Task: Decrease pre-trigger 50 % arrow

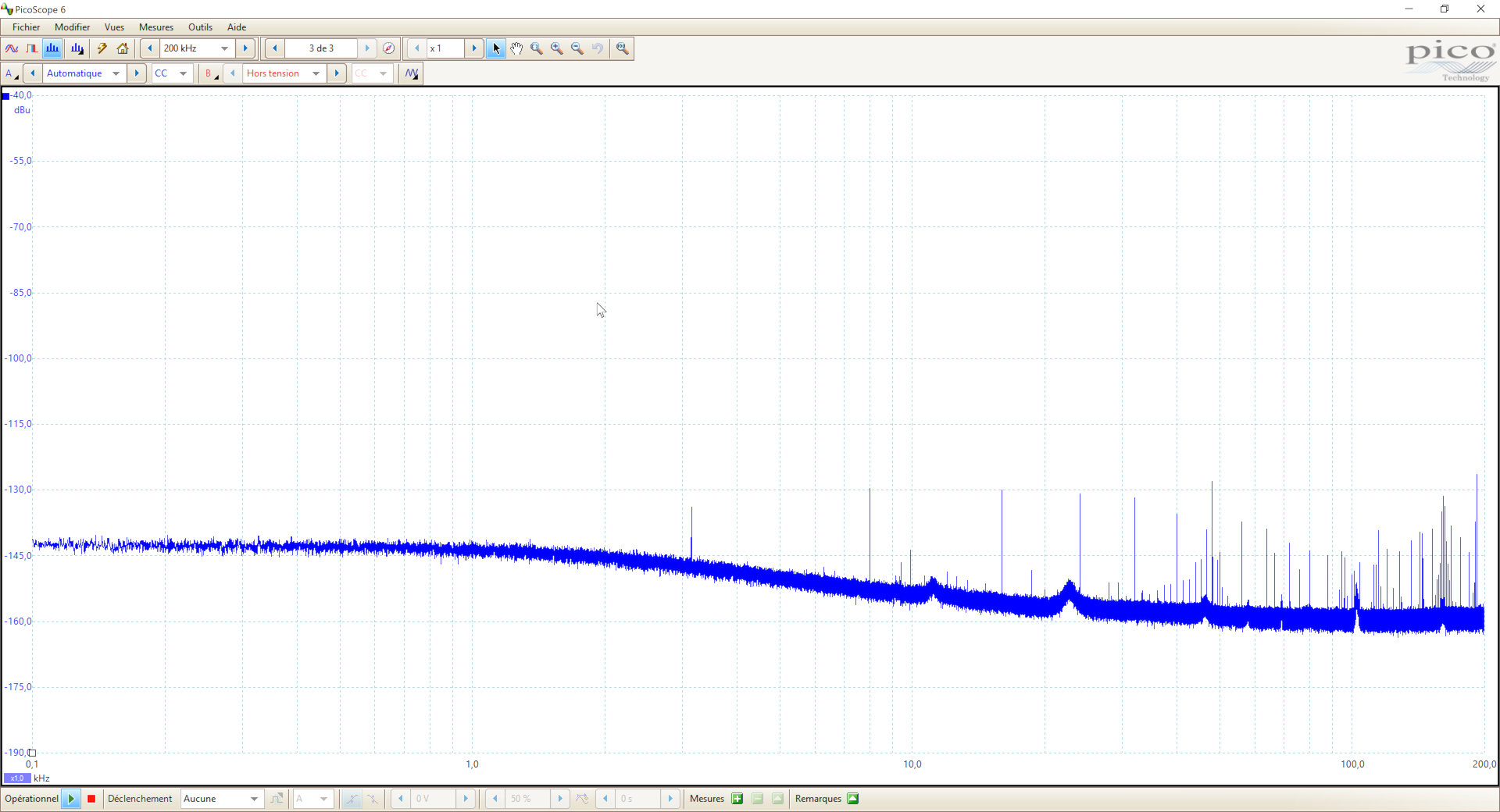Action: (x=495, y=799)
